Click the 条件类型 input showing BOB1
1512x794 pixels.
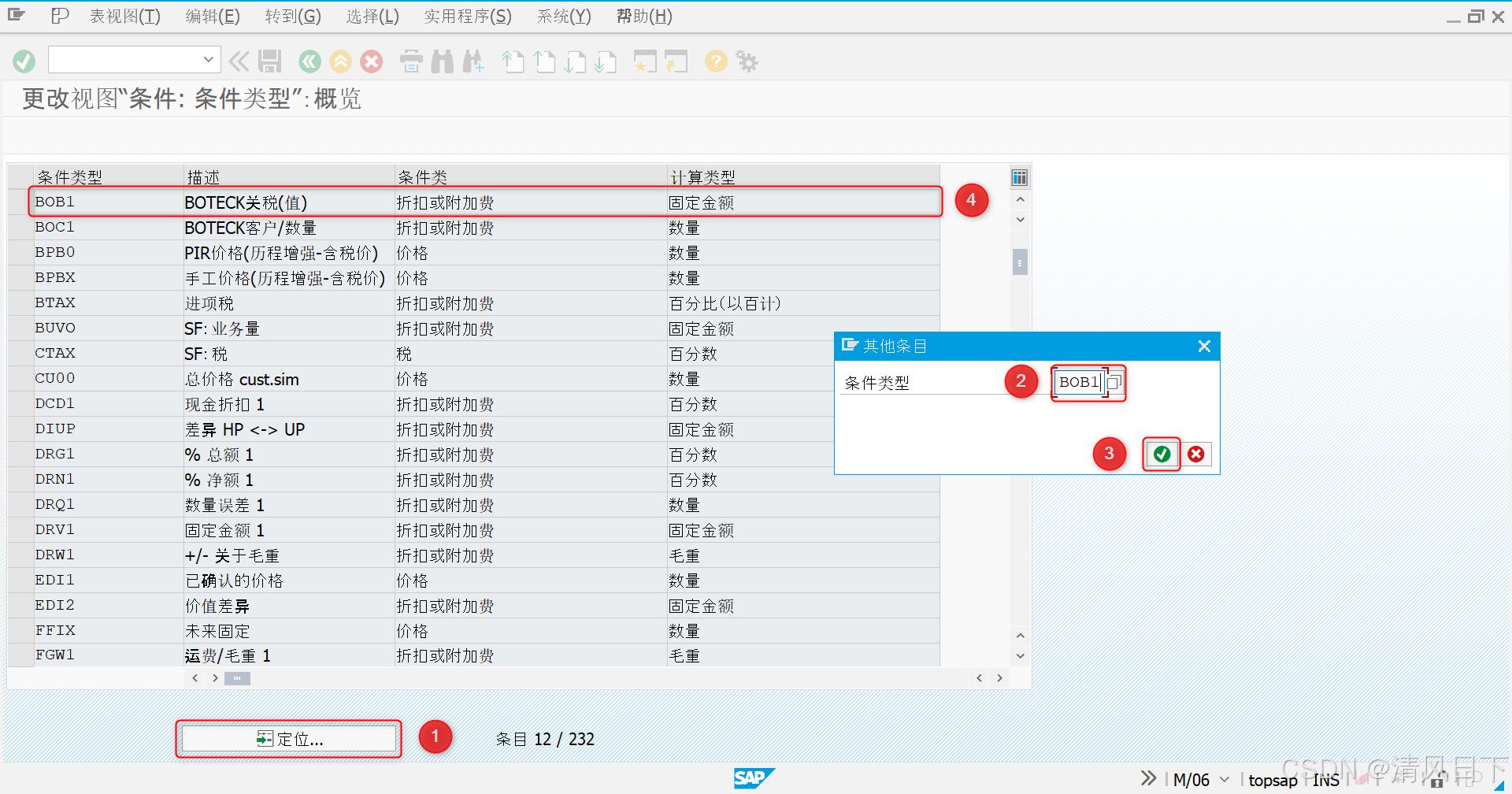1079,382
